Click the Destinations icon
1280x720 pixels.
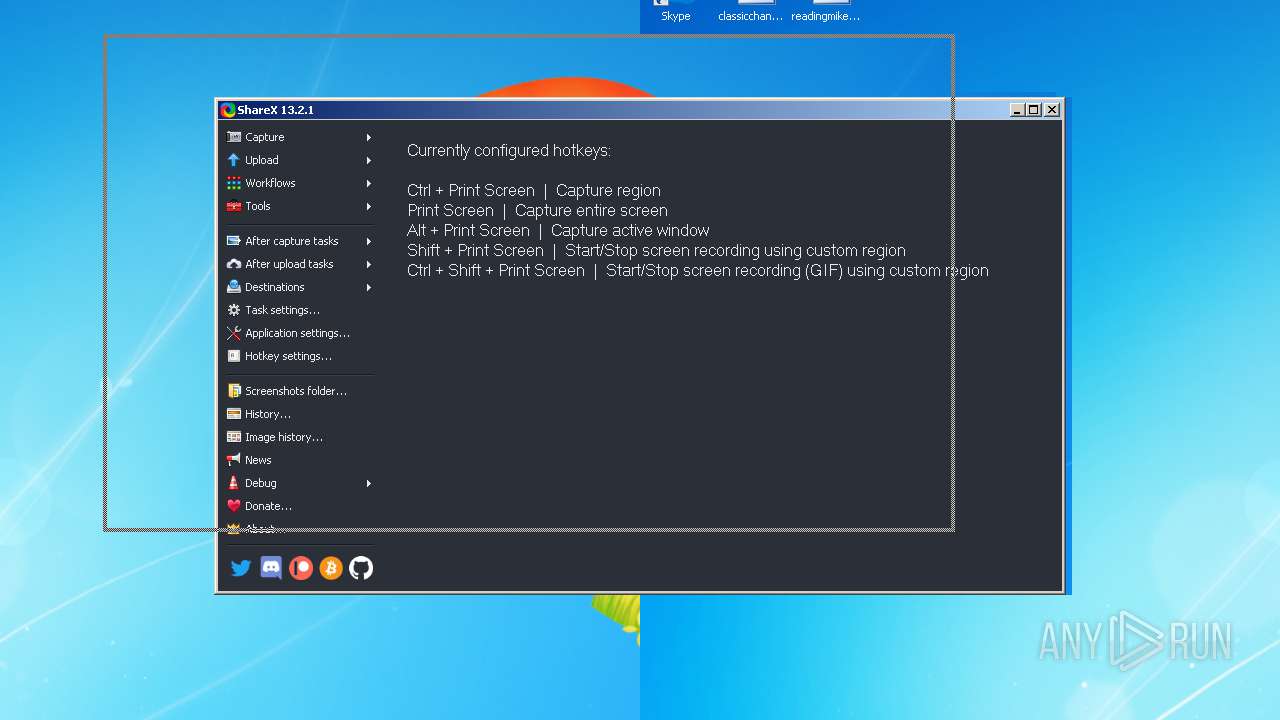coord(234,287)
